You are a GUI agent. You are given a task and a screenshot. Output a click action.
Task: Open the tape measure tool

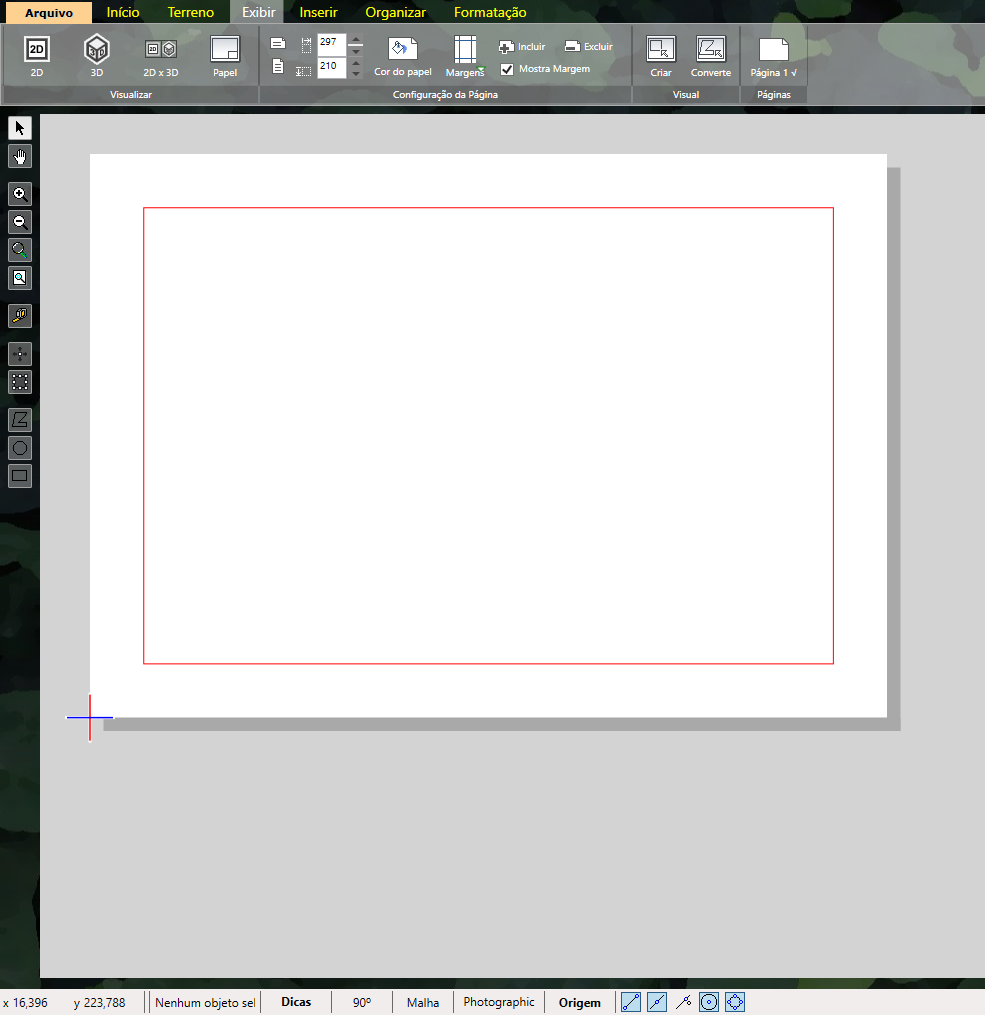[20, 316]
